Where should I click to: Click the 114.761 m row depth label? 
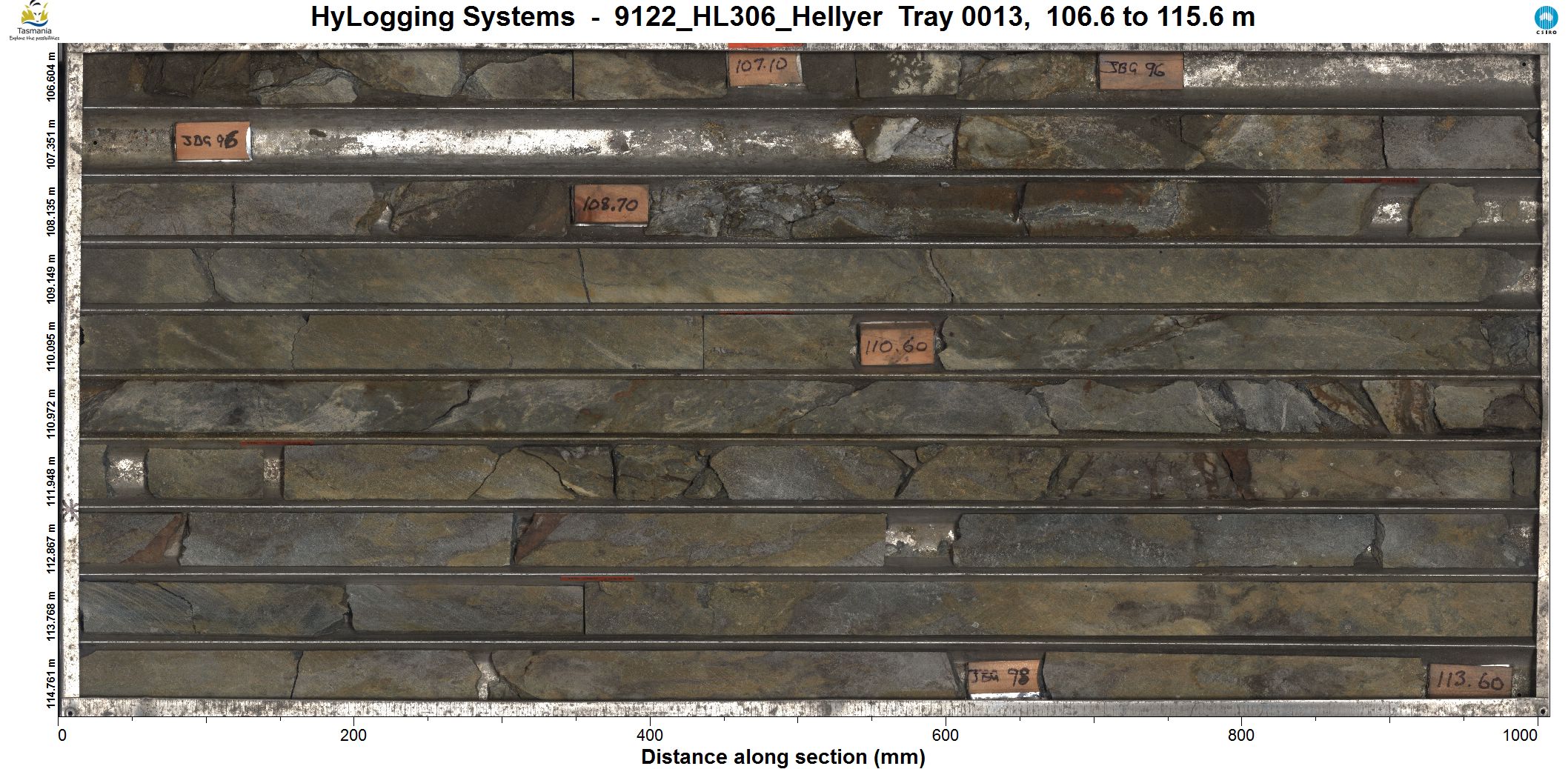(x=51, y=682)
